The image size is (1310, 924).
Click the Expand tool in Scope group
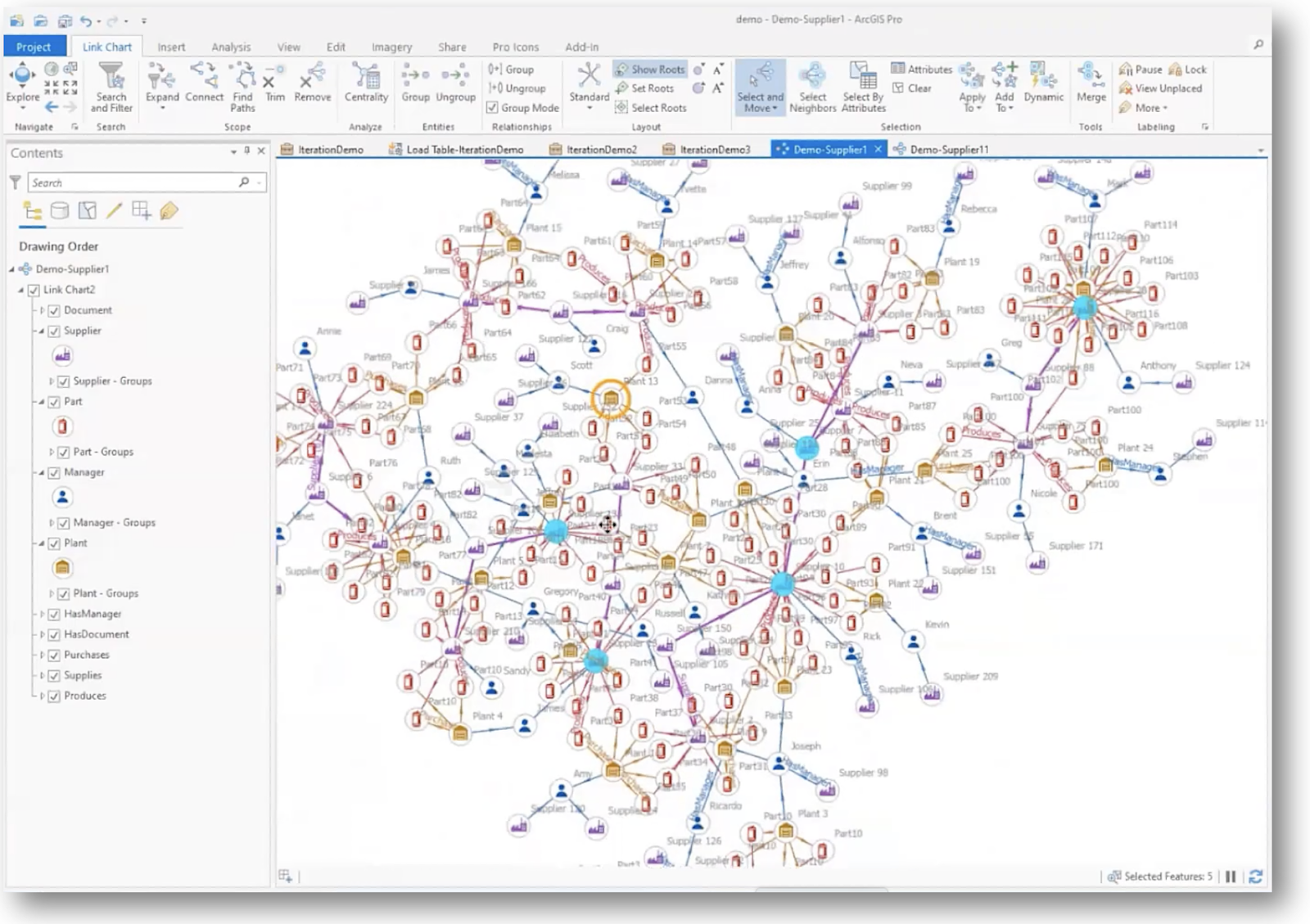click(162, 85)
